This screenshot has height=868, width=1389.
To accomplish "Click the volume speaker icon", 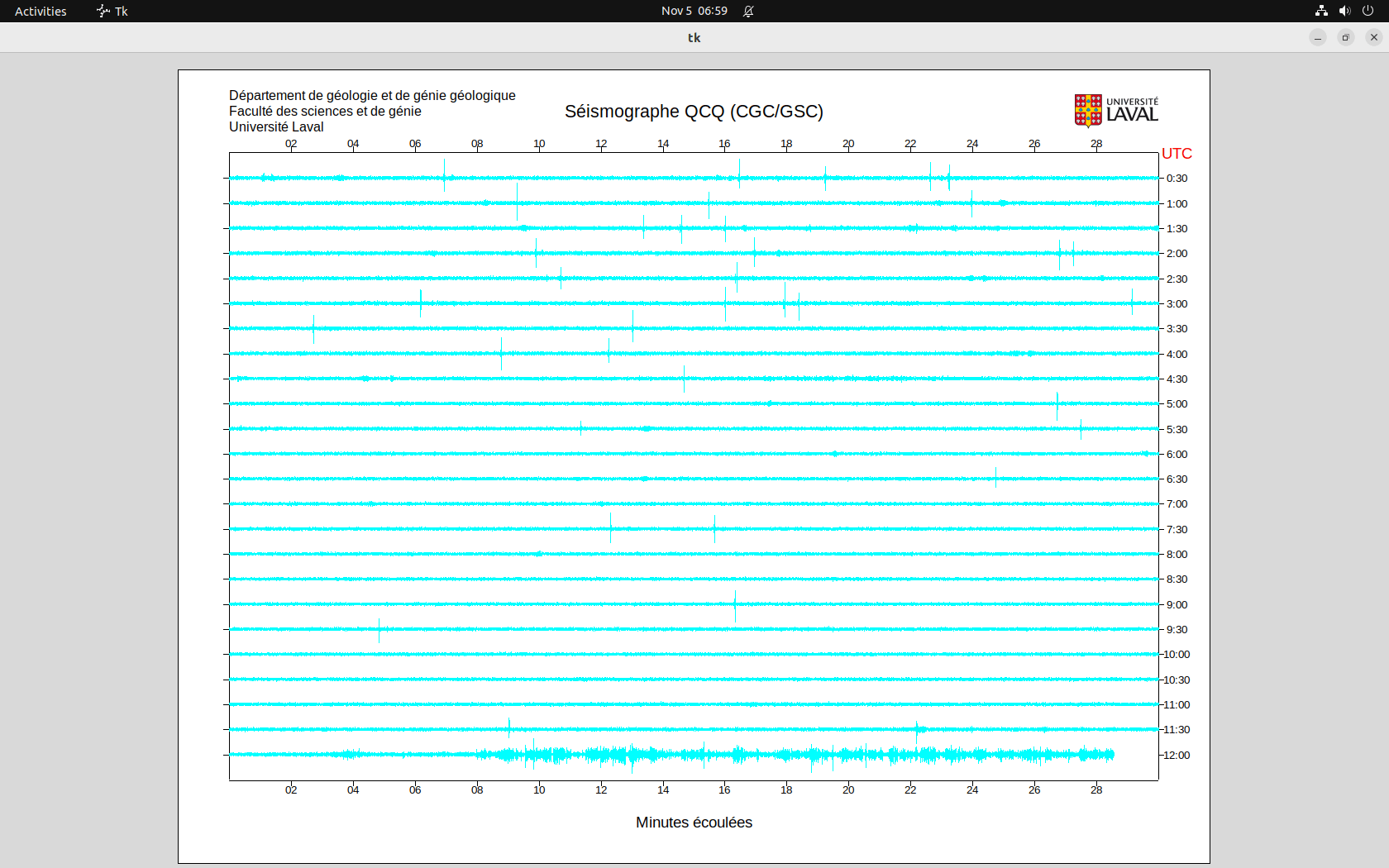I will [x=1344, y=11].
